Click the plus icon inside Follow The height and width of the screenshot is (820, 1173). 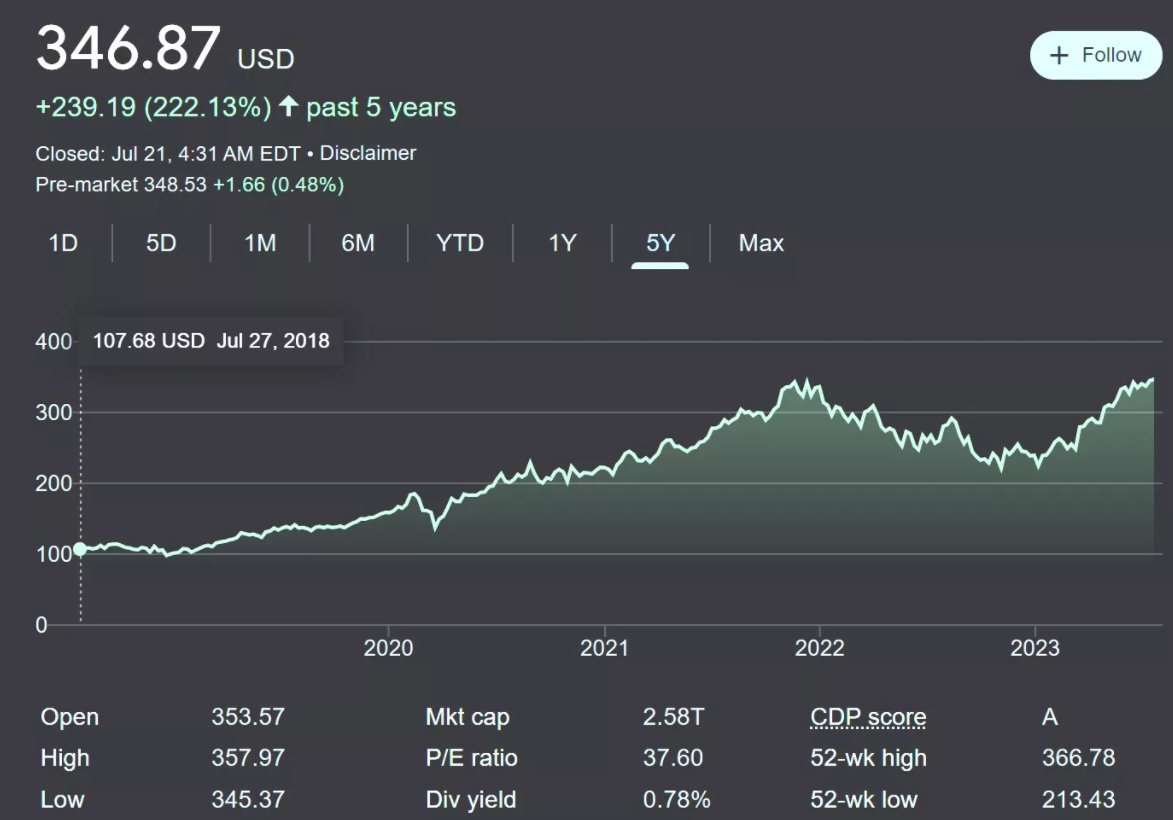pos(1060,56)
